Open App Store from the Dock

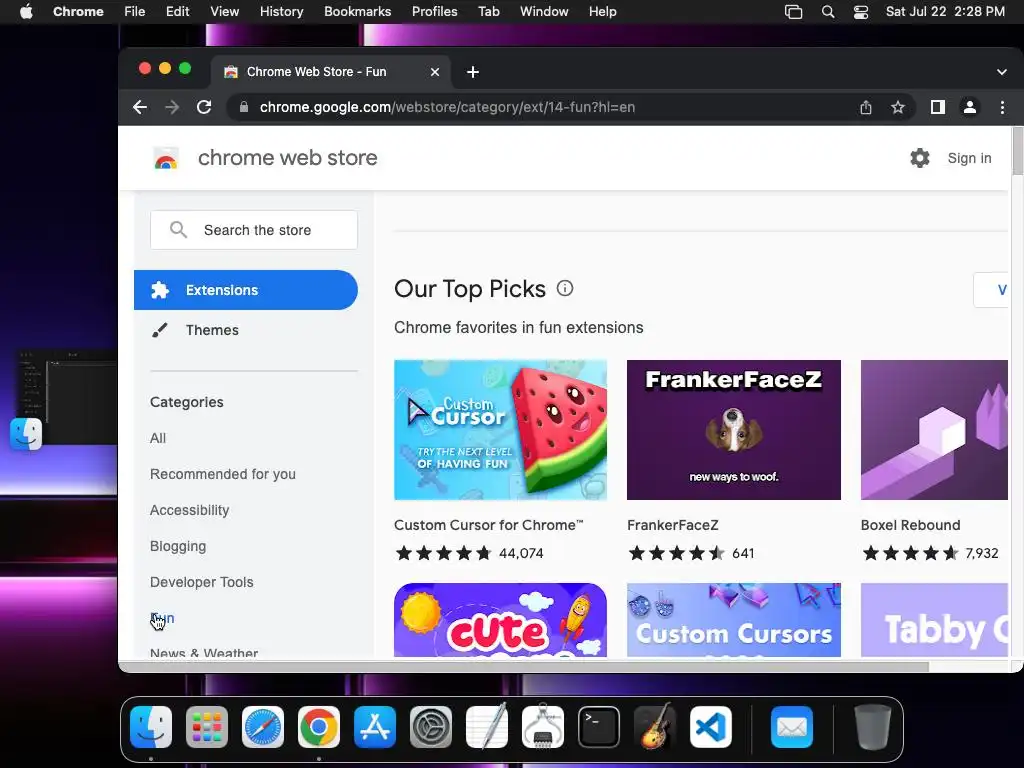(x=375, y=727)
